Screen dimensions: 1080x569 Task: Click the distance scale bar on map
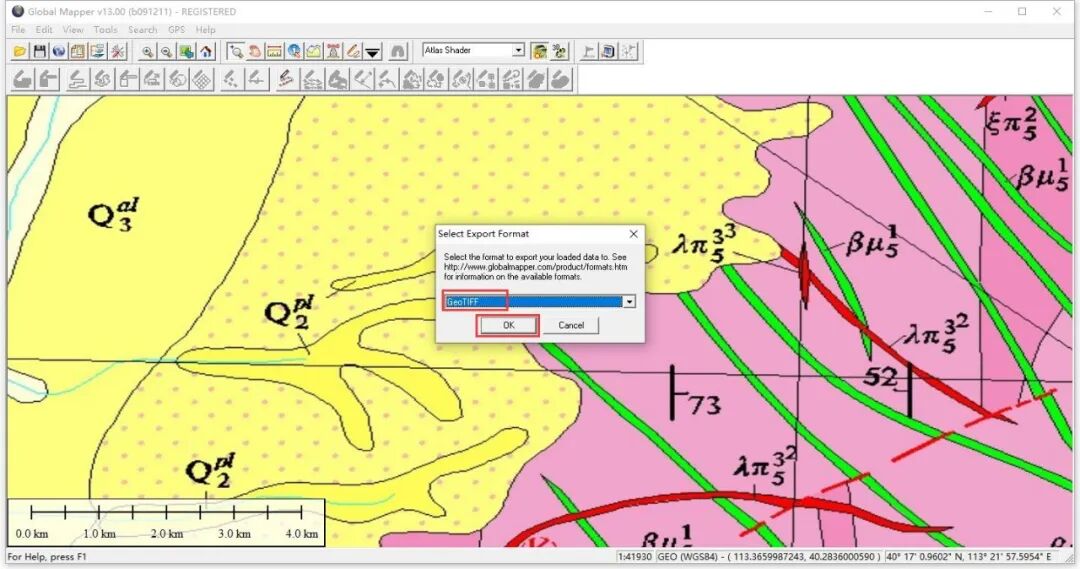point(166,522)
